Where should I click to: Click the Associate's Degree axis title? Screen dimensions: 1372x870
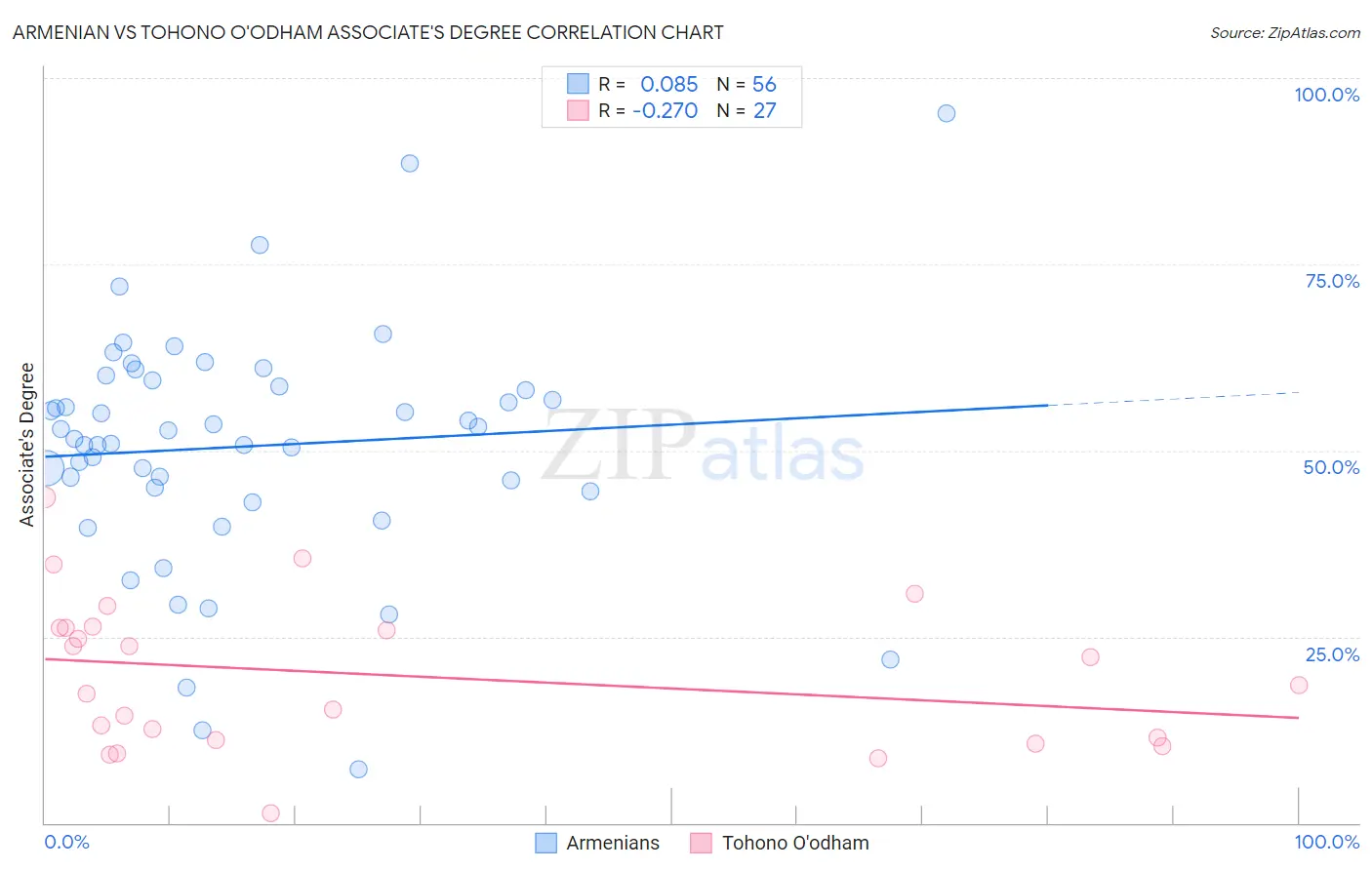click(x=27, y=445)
